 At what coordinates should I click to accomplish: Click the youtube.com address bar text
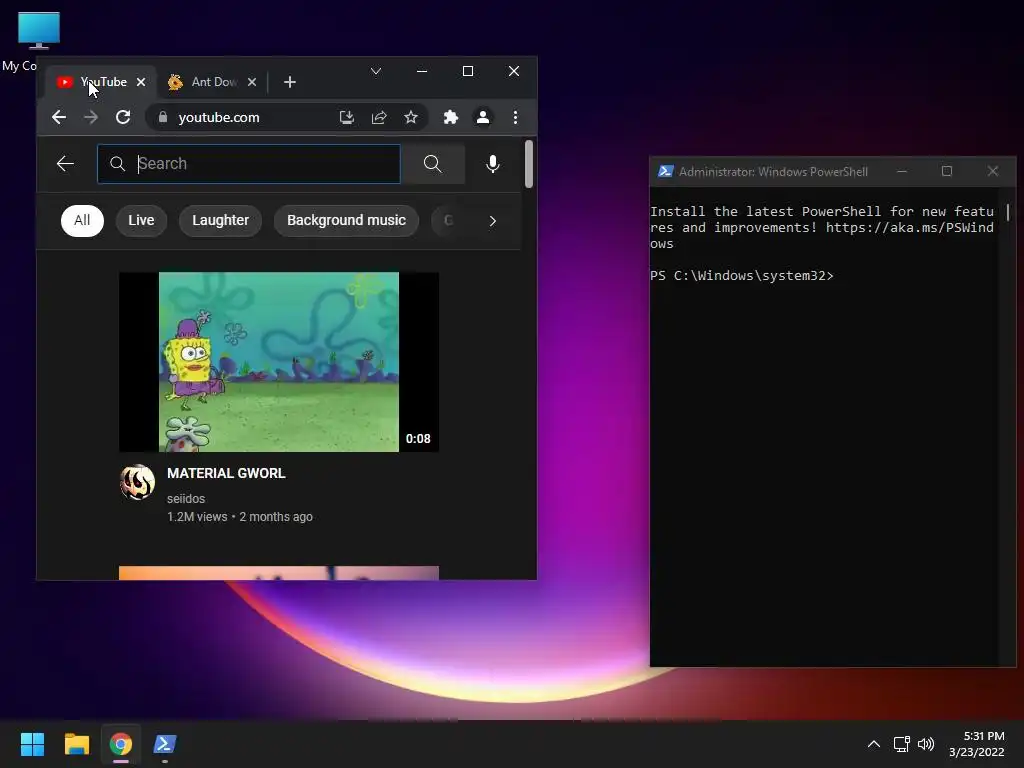pyautogui.click(x=219, y=118)
